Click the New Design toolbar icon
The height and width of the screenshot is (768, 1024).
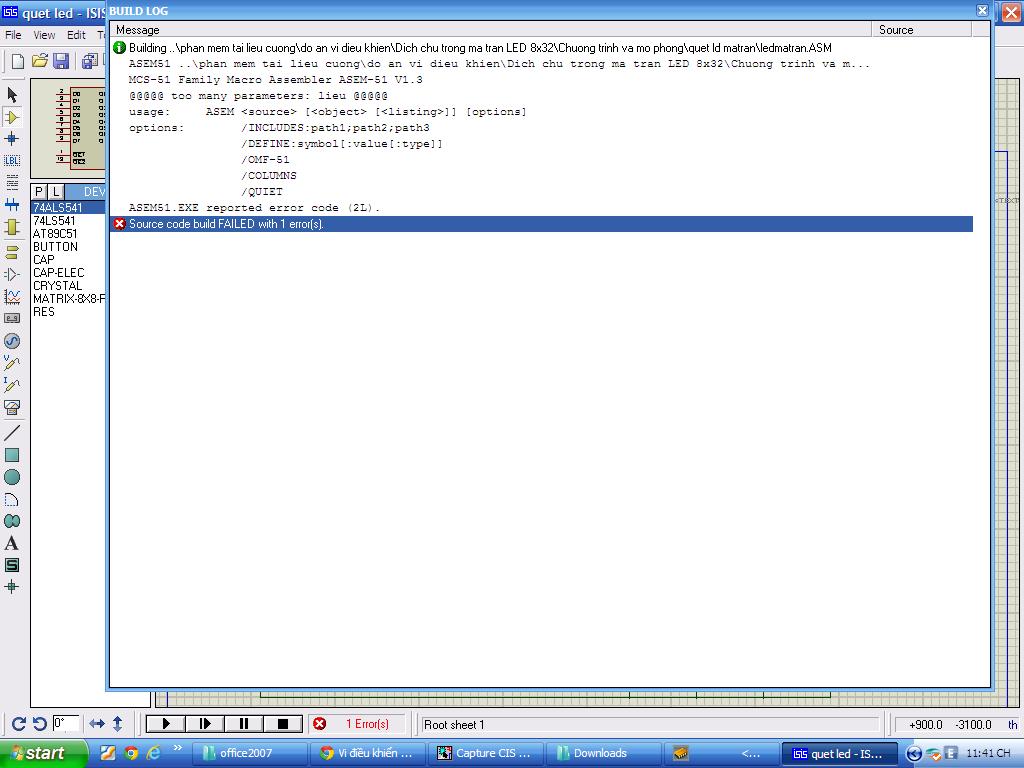pos(18,61)
